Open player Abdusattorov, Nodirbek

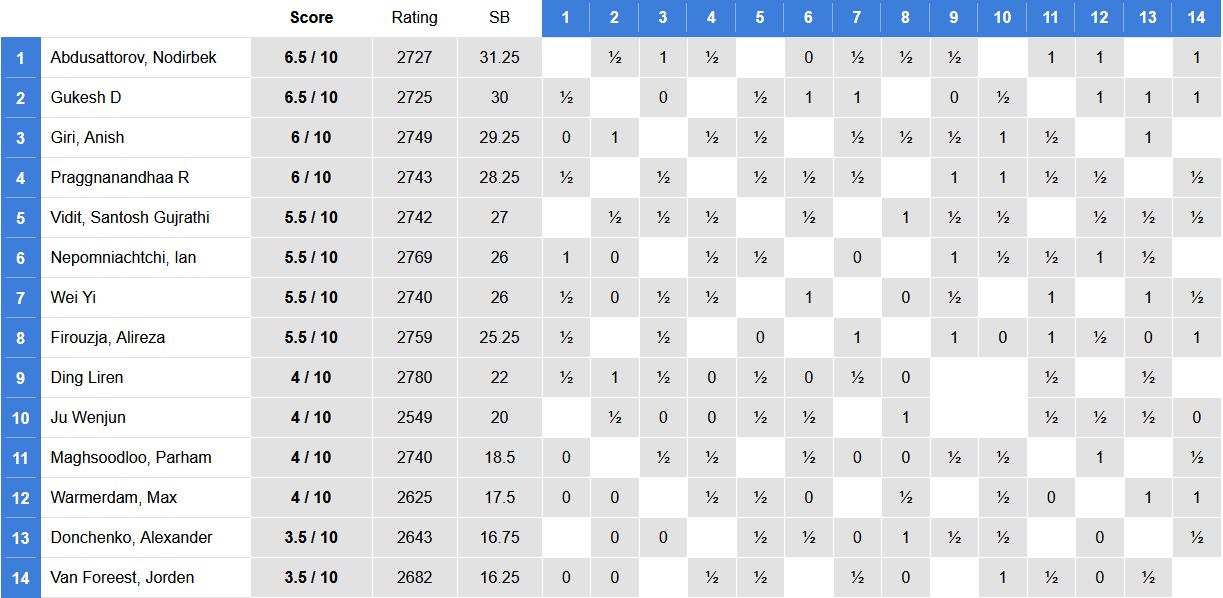pos(134,57)
